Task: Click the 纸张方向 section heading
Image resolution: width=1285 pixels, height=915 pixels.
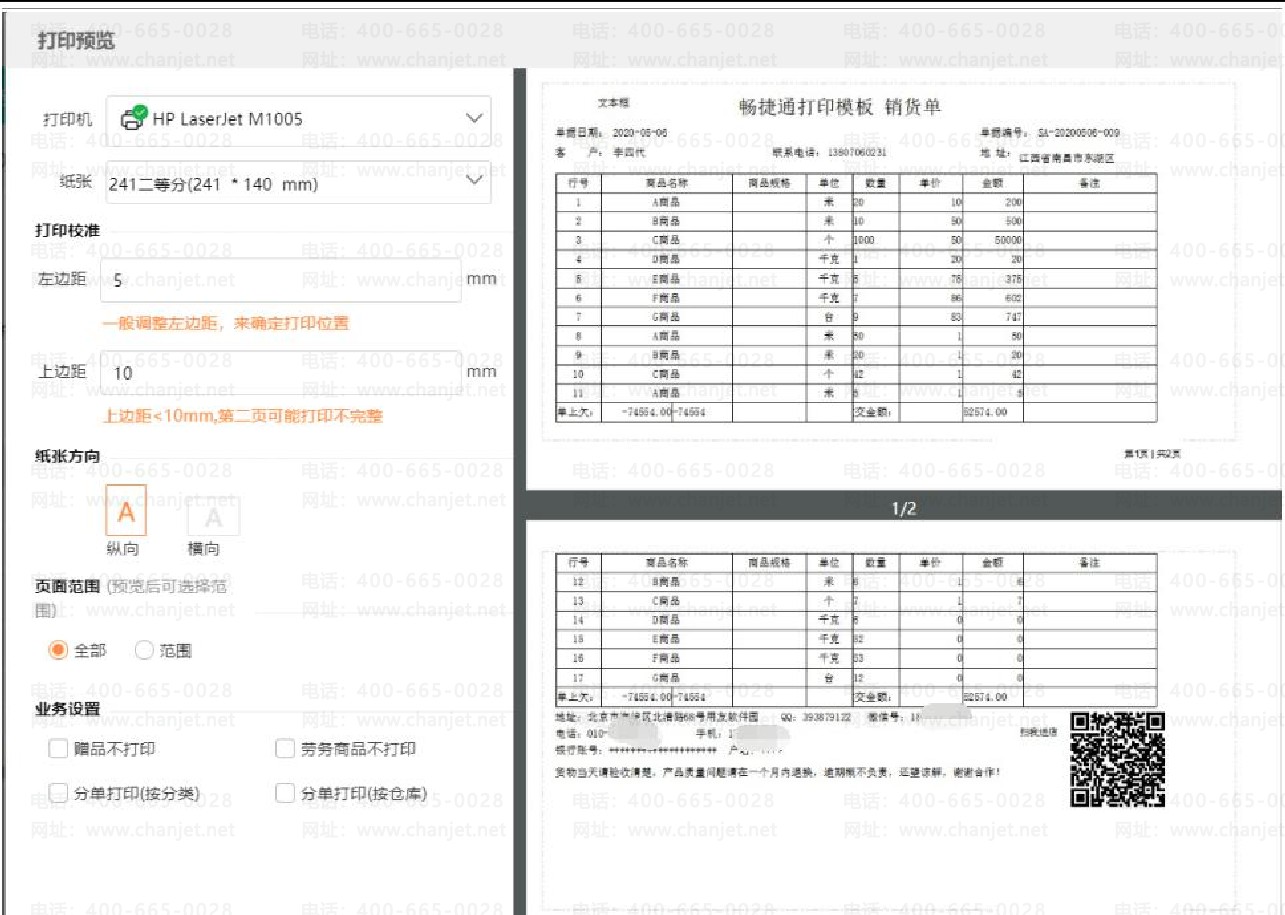Action: tap(67, 456)
